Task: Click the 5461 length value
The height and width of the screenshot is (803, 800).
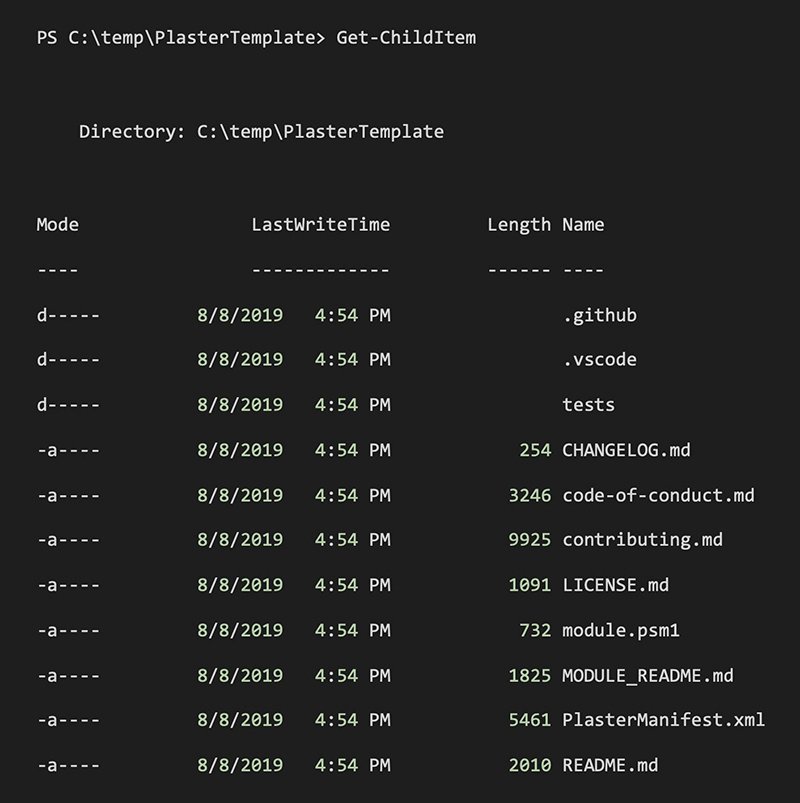Action: coord(529,720)
